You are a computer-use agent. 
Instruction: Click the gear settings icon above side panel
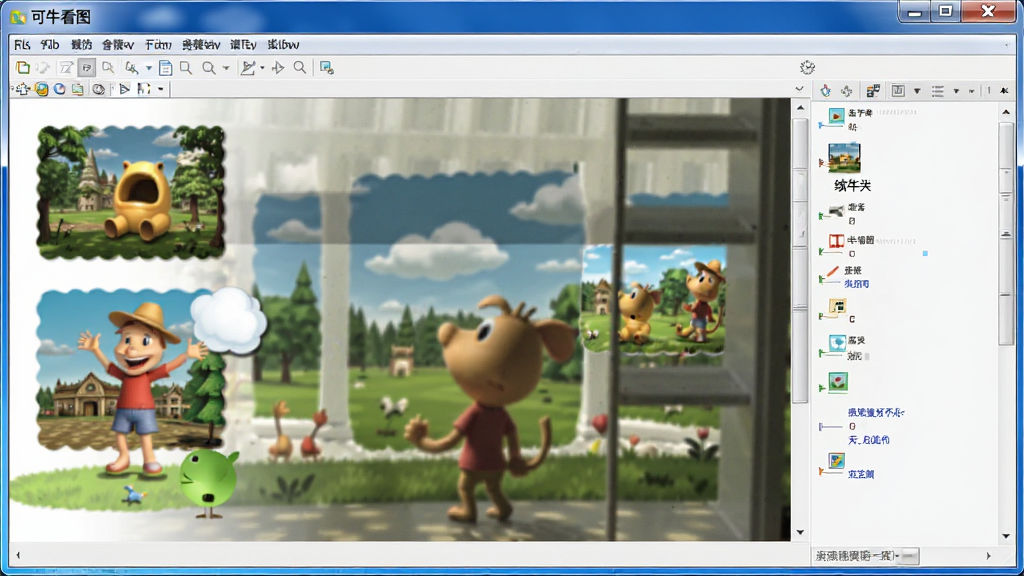pos(807,67)
